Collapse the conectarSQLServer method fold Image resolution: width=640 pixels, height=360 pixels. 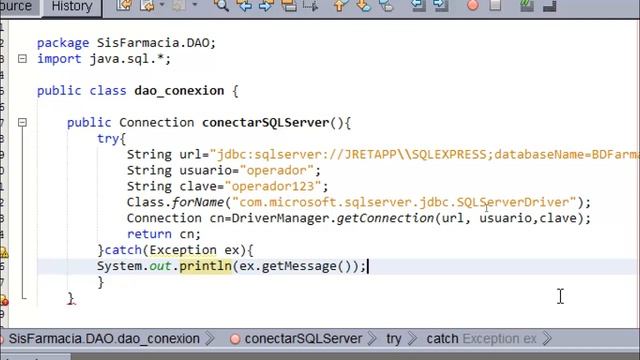[22, 122]
